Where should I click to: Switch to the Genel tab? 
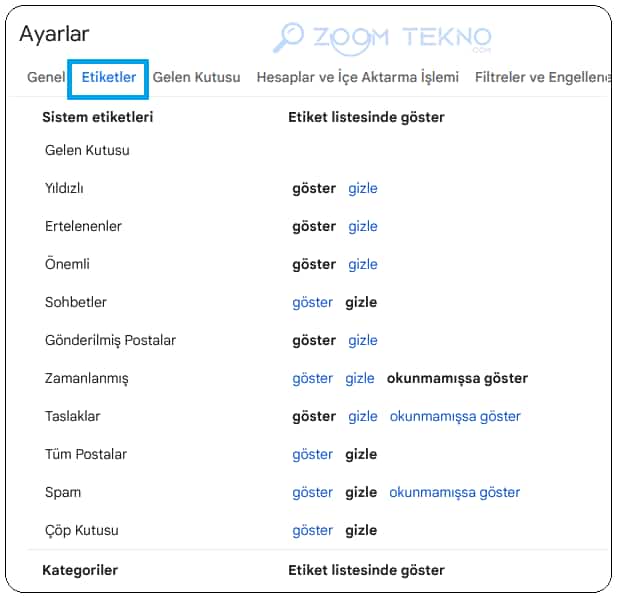(46, 77)
